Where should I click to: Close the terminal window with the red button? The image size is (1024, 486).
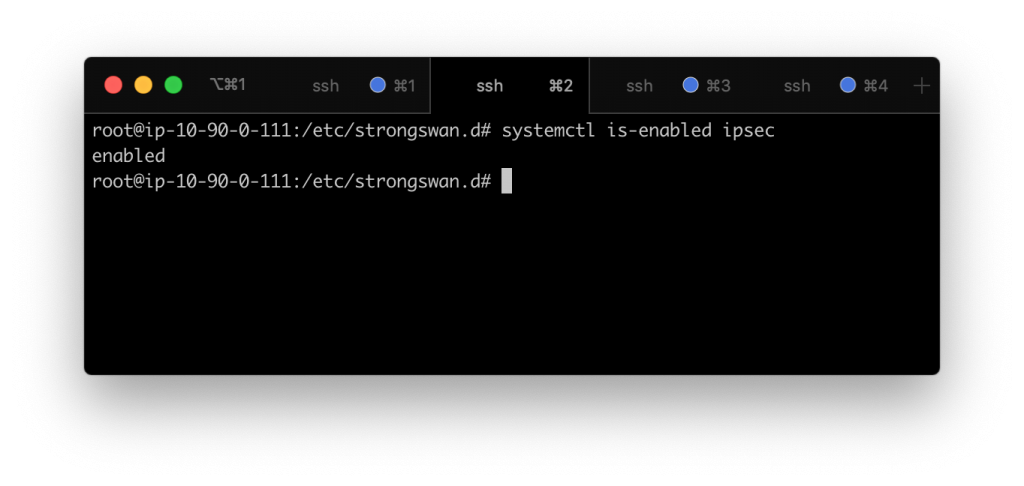[113, 86]
